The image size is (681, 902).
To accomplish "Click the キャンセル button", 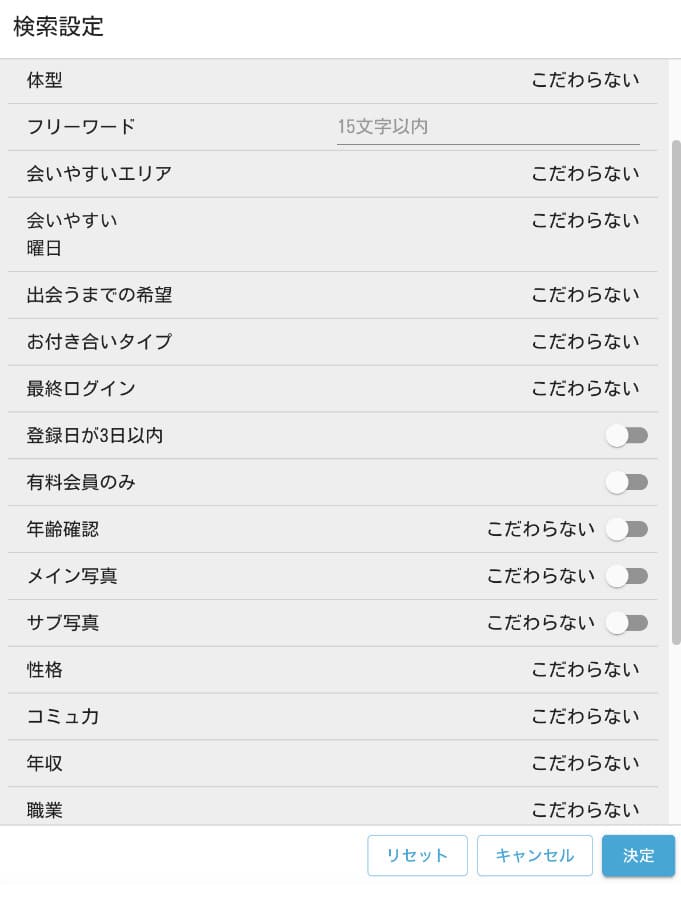I will pyautogui.click(x=535, y=856).
